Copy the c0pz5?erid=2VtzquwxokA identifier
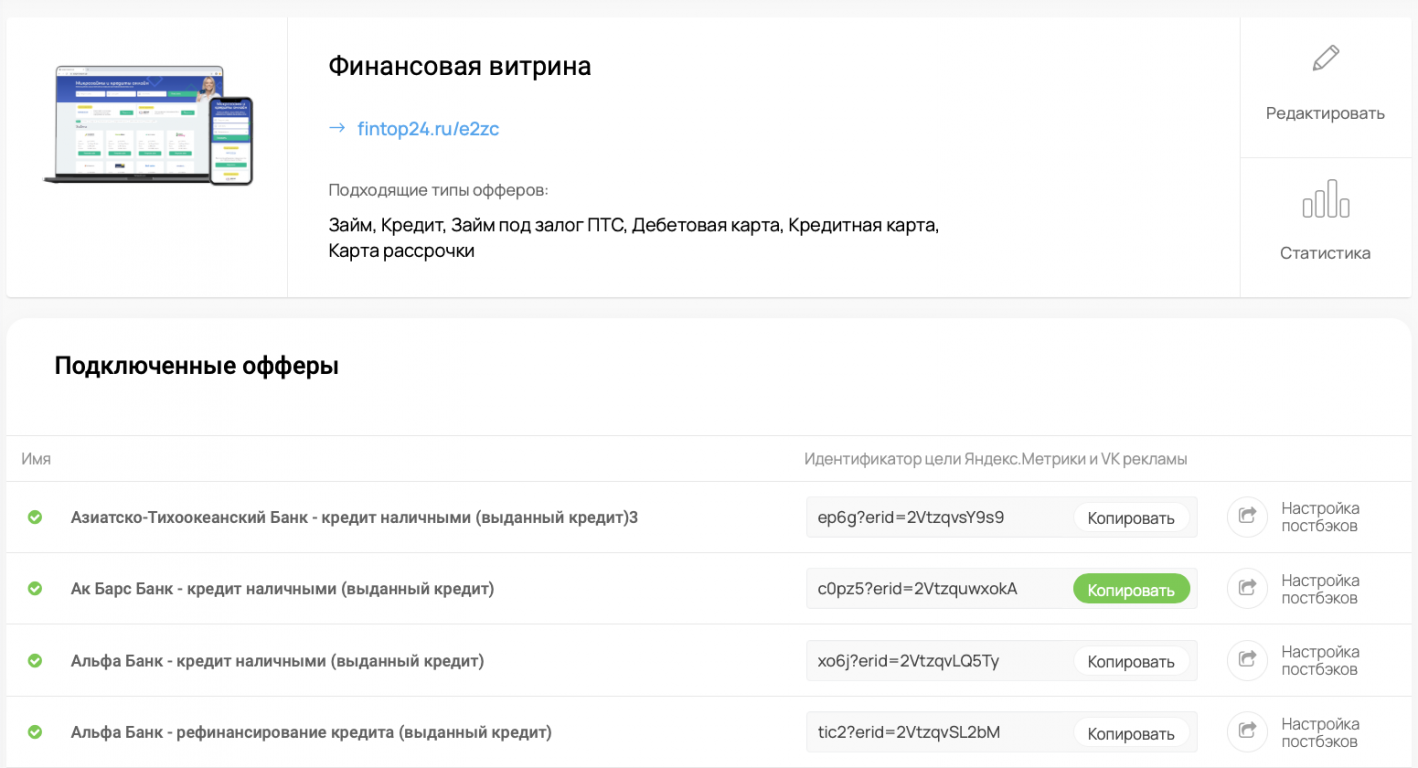 (x=1131, y=589)
